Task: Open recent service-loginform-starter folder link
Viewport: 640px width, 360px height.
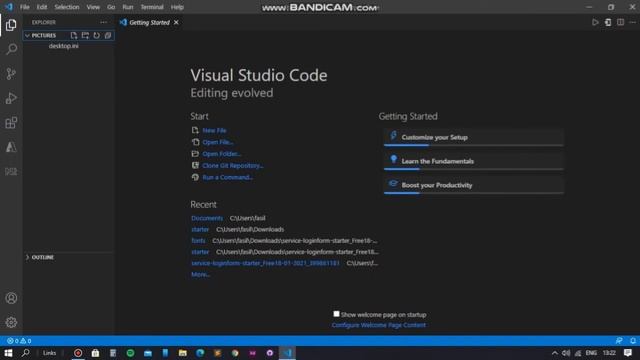Action: pyautogui.click(x=265, y=263)
